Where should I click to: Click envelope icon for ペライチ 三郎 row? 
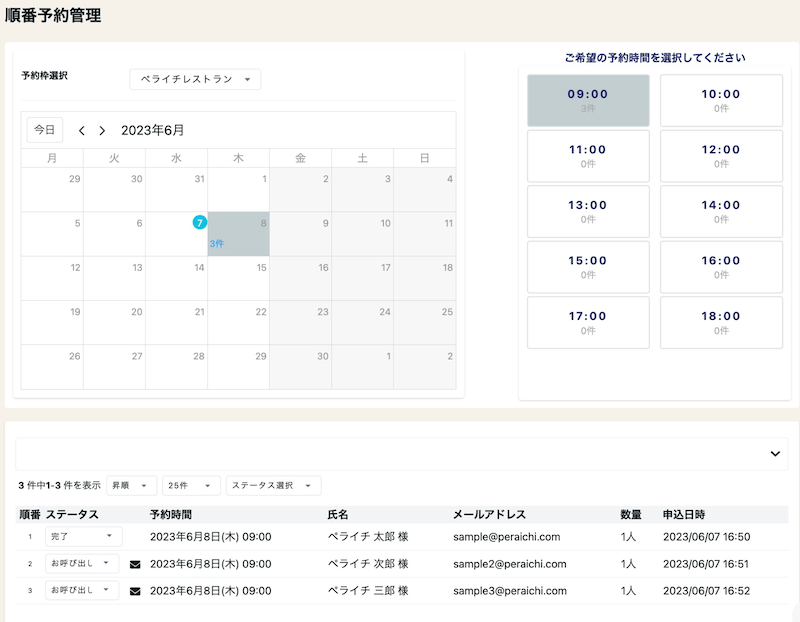tap(136, 591)
